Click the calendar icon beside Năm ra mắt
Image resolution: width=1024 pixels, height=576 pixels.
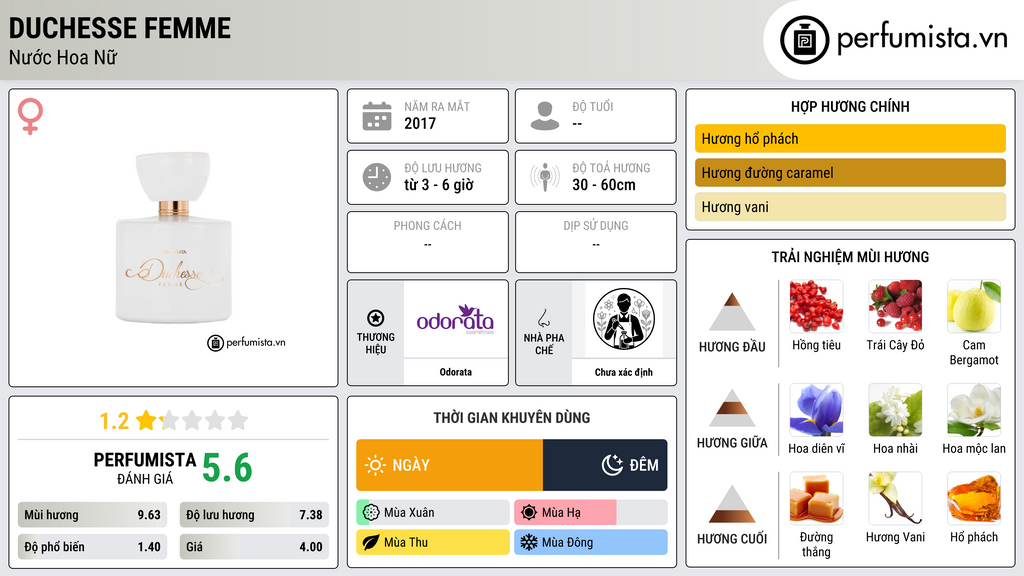[377, 116]
